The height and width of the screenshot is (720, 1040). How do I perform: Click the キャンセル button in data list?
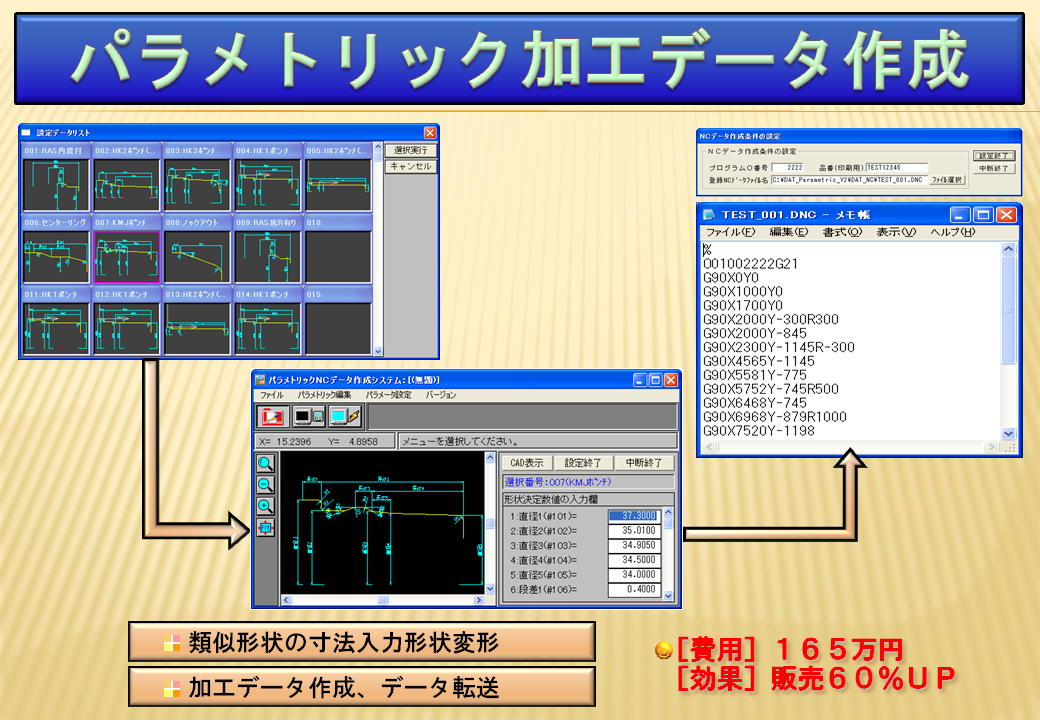coord(411,166)
